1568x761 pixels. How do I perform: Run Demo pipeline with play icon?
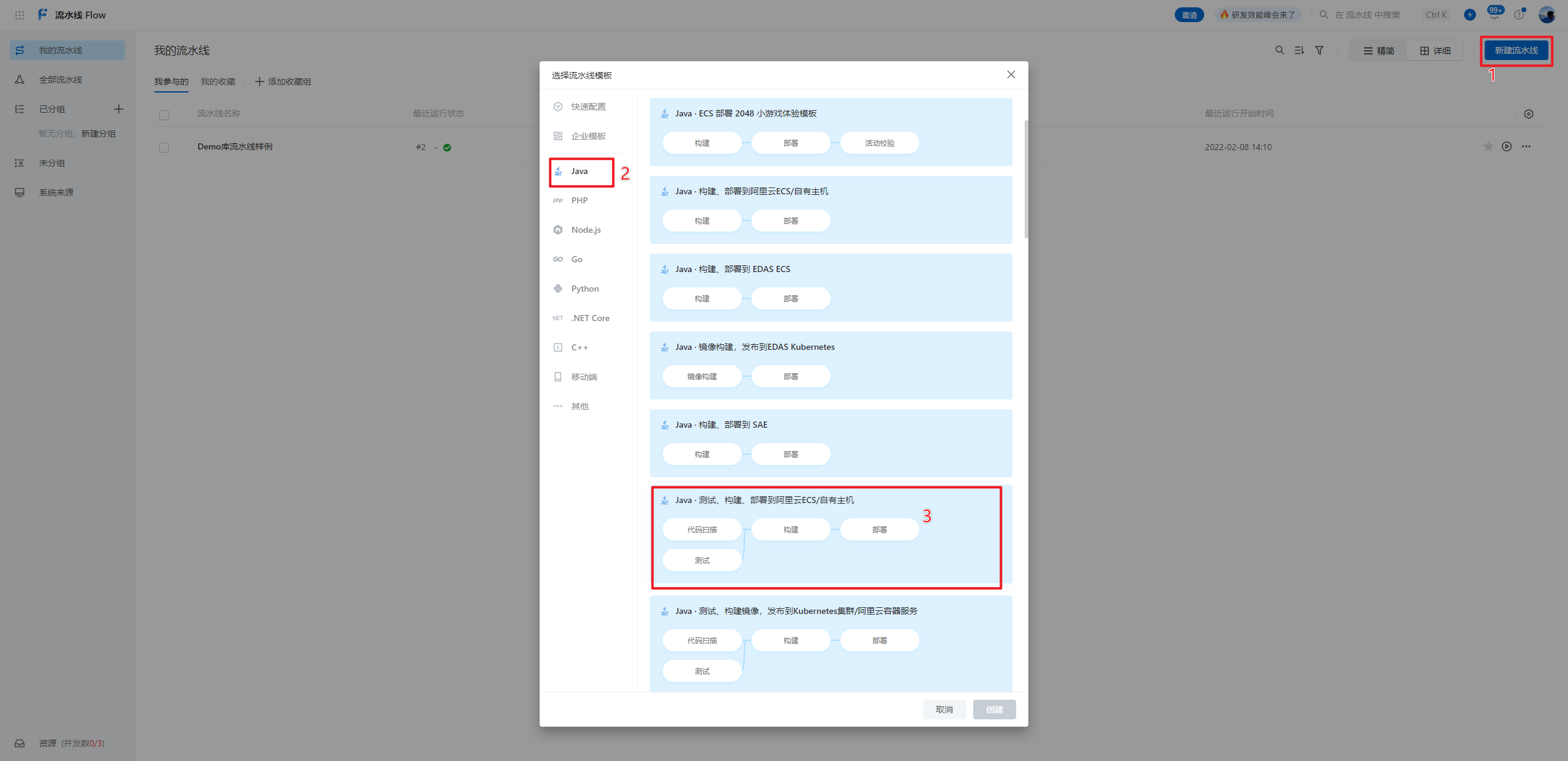pos(1506,146)
